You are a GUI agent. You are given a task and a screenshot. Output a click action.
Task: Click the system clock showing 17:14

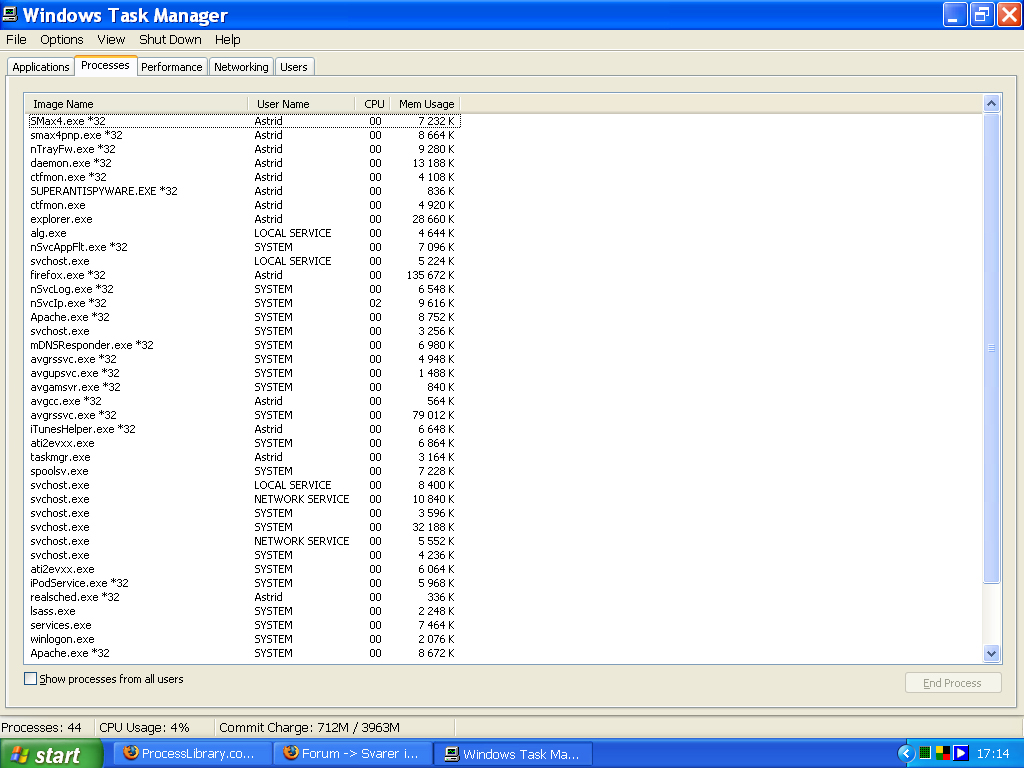(993, 754)
